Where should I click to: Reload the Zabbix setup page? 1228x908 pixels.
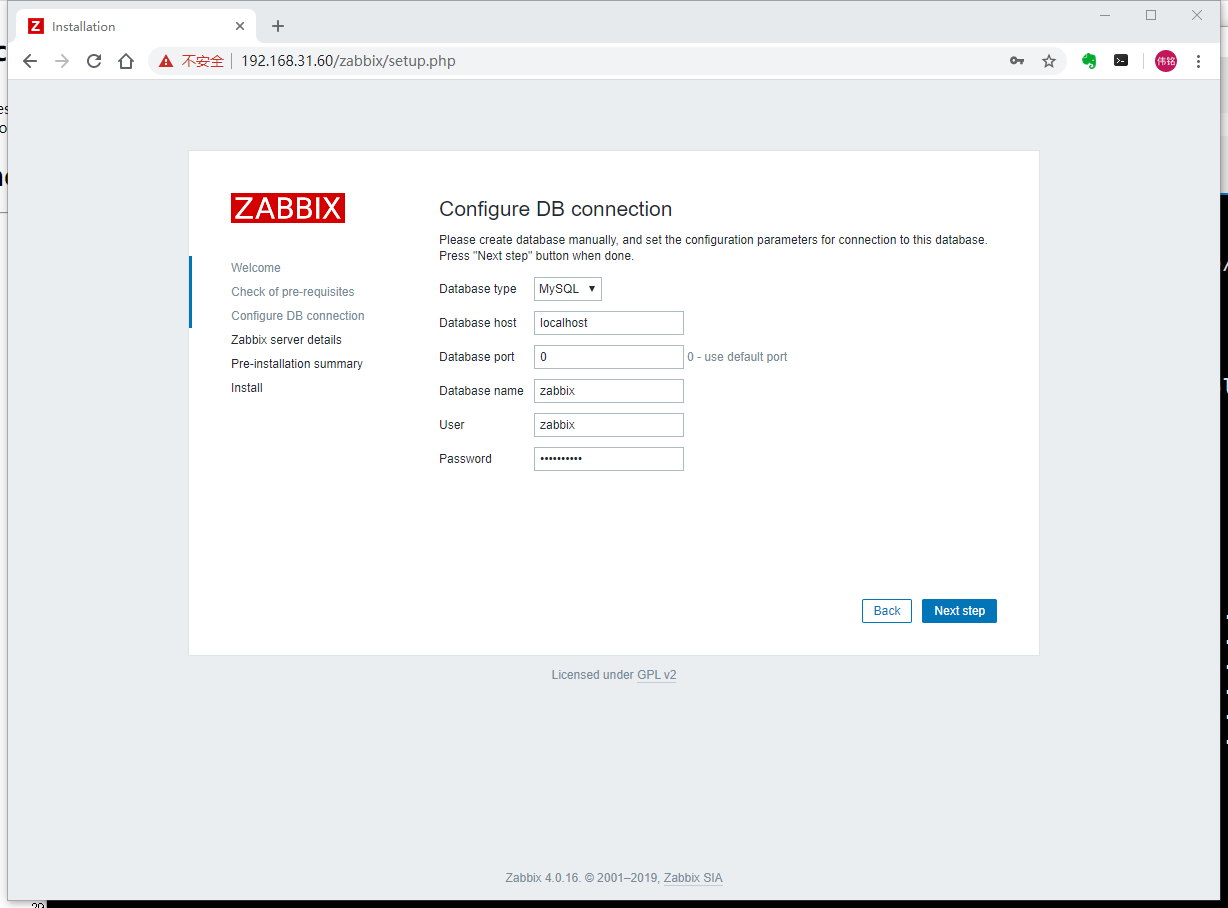[x=94, y=61]
